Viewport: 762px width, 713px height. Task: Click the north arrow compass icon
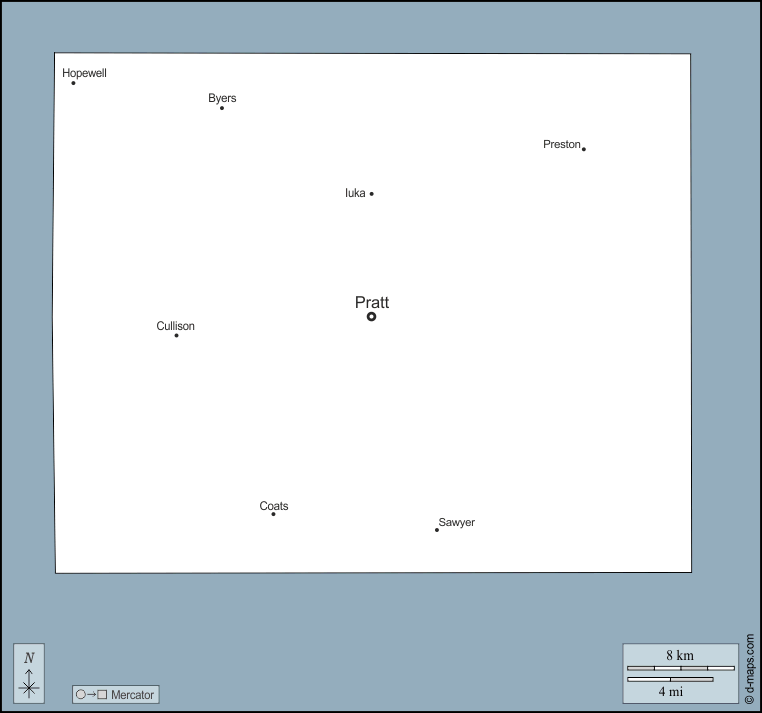tap(29, 672)
